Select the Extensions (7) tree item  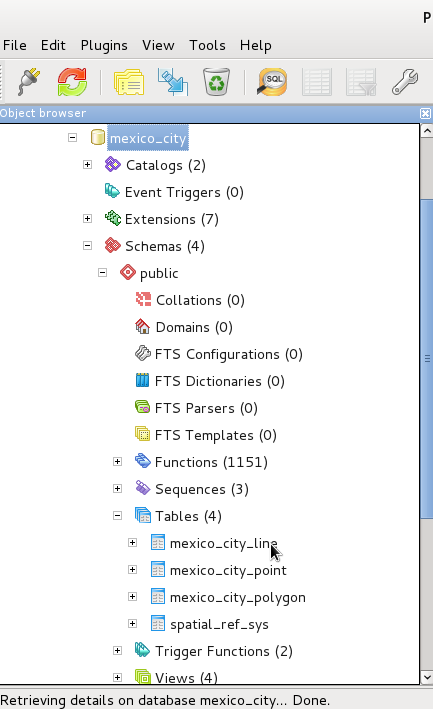172,219
